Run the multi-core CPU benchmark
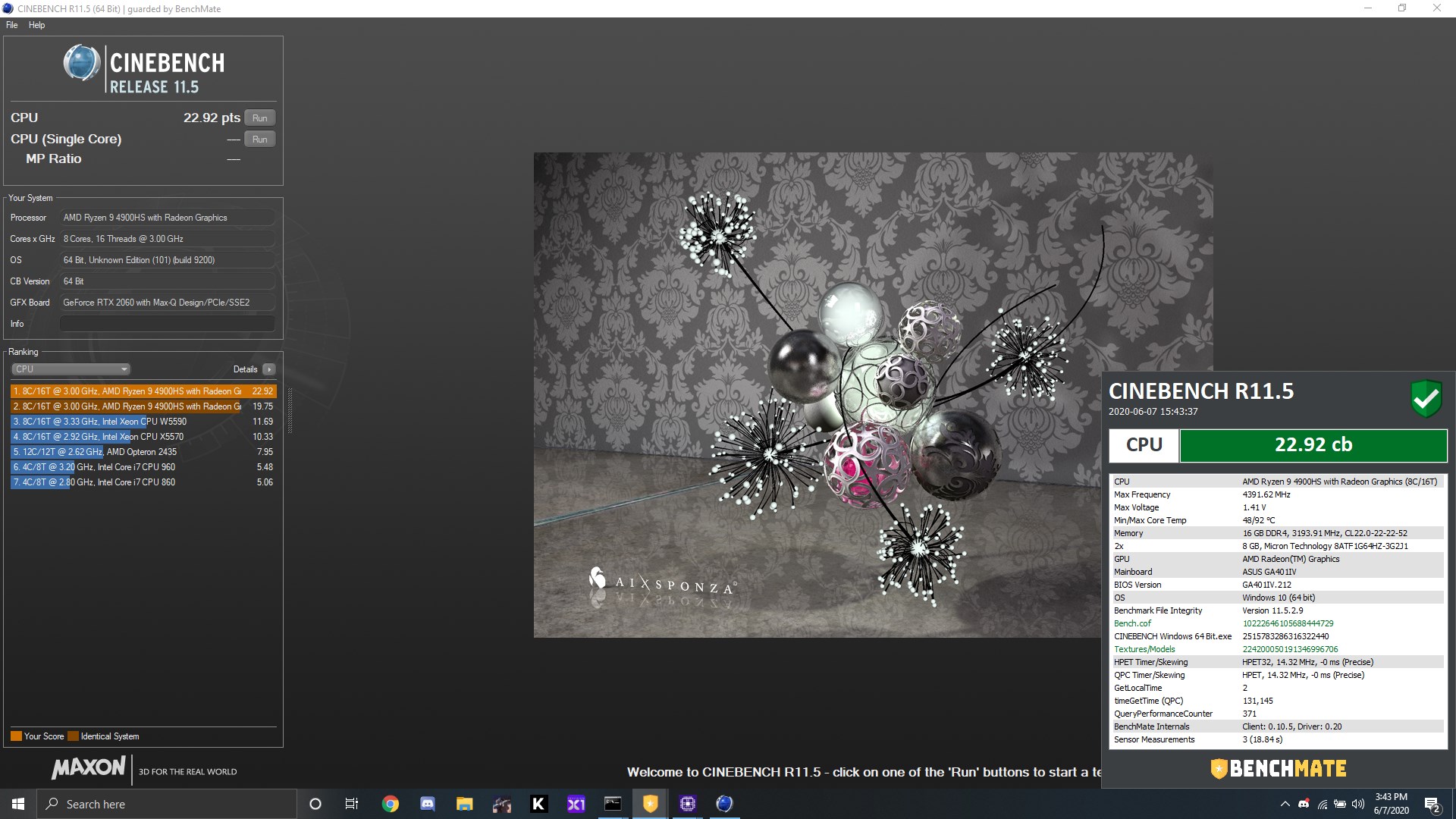 [259, 118]
